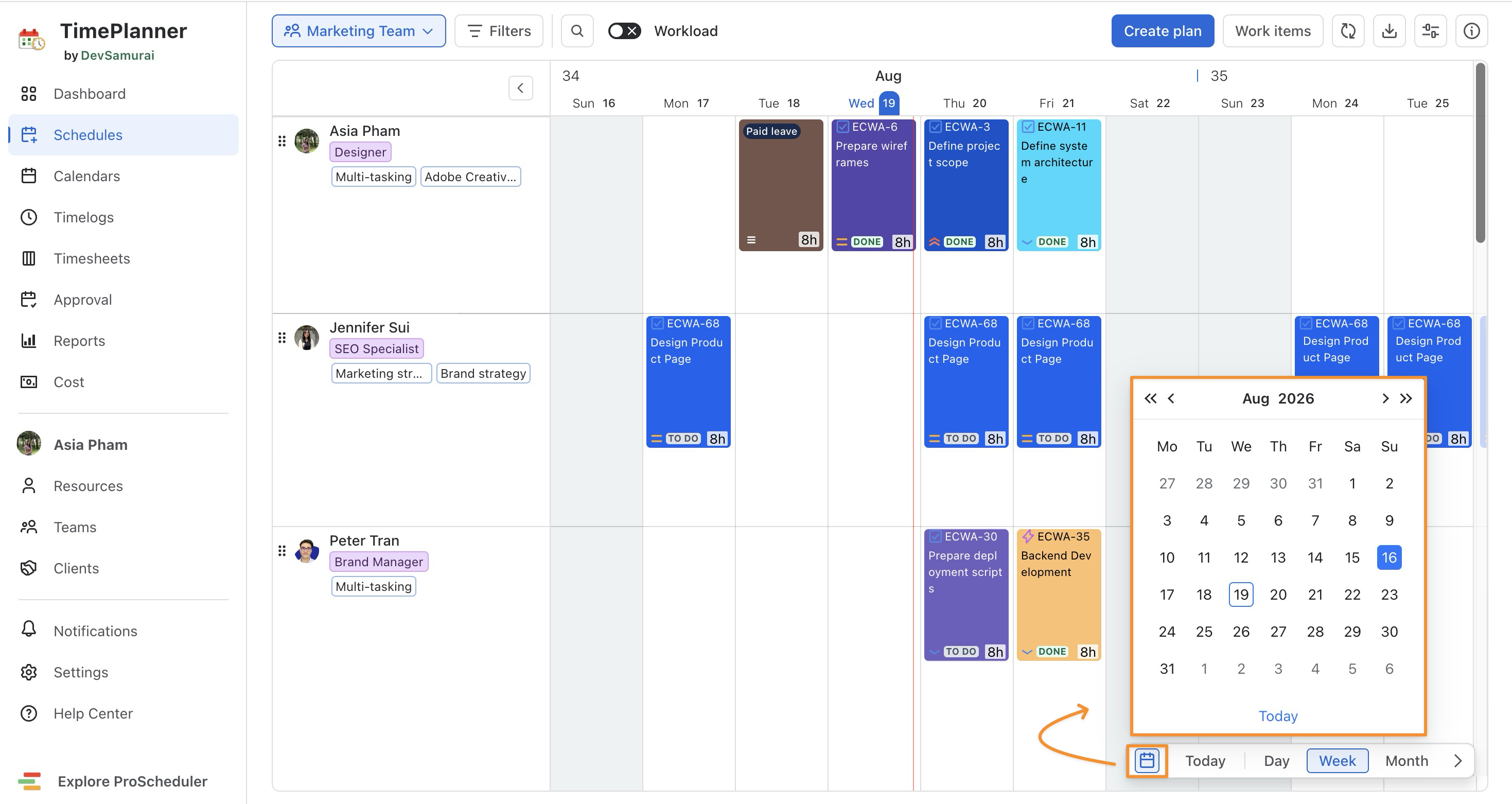This screenshot has width=1512, height=804.
Task: Collapse the resource panel with left chevron
Action: (x=521, y=88)
